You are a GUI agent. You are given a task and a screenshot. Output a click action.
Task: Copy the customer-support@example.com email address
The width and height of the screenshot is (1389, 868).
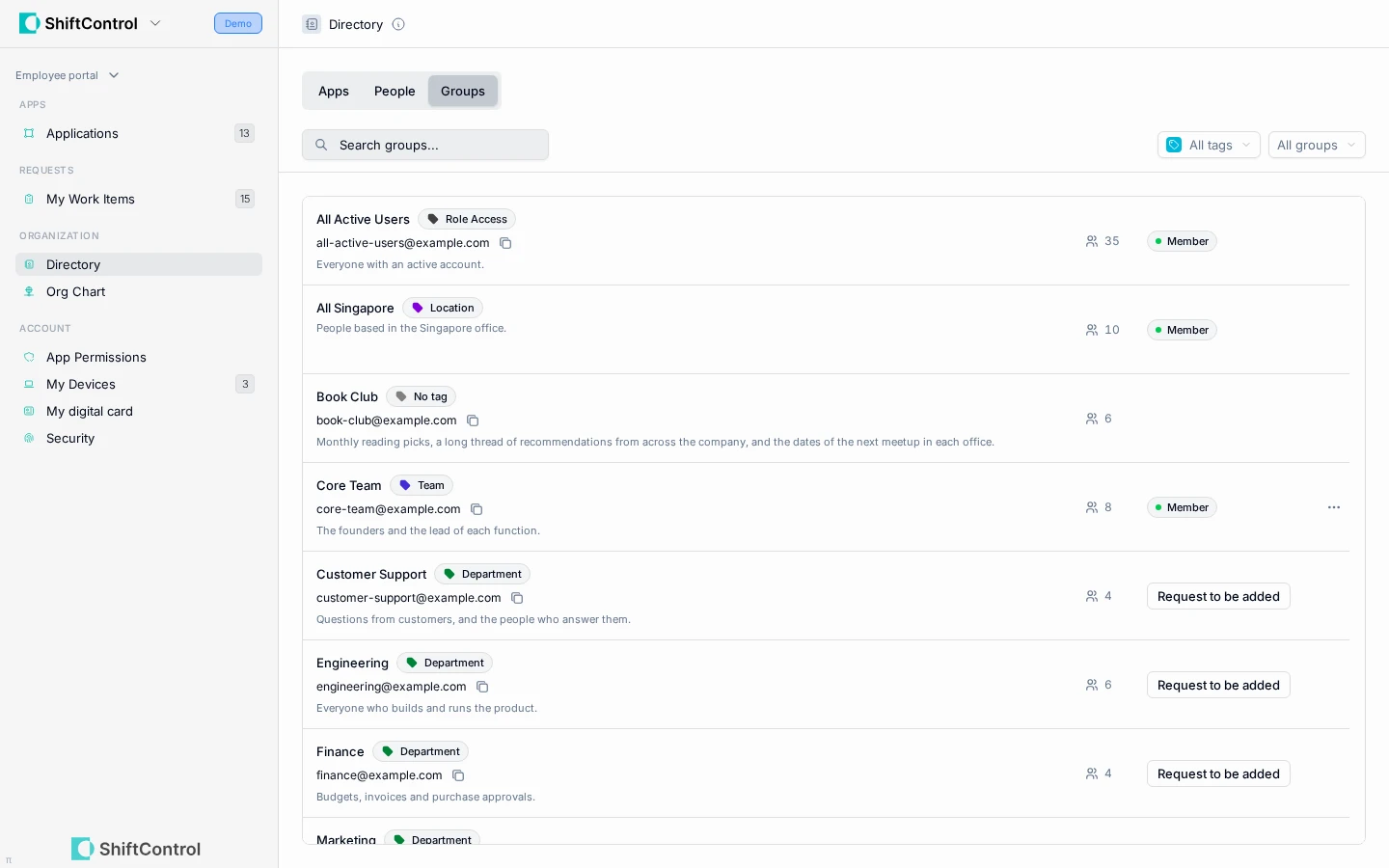pos(517,598)
